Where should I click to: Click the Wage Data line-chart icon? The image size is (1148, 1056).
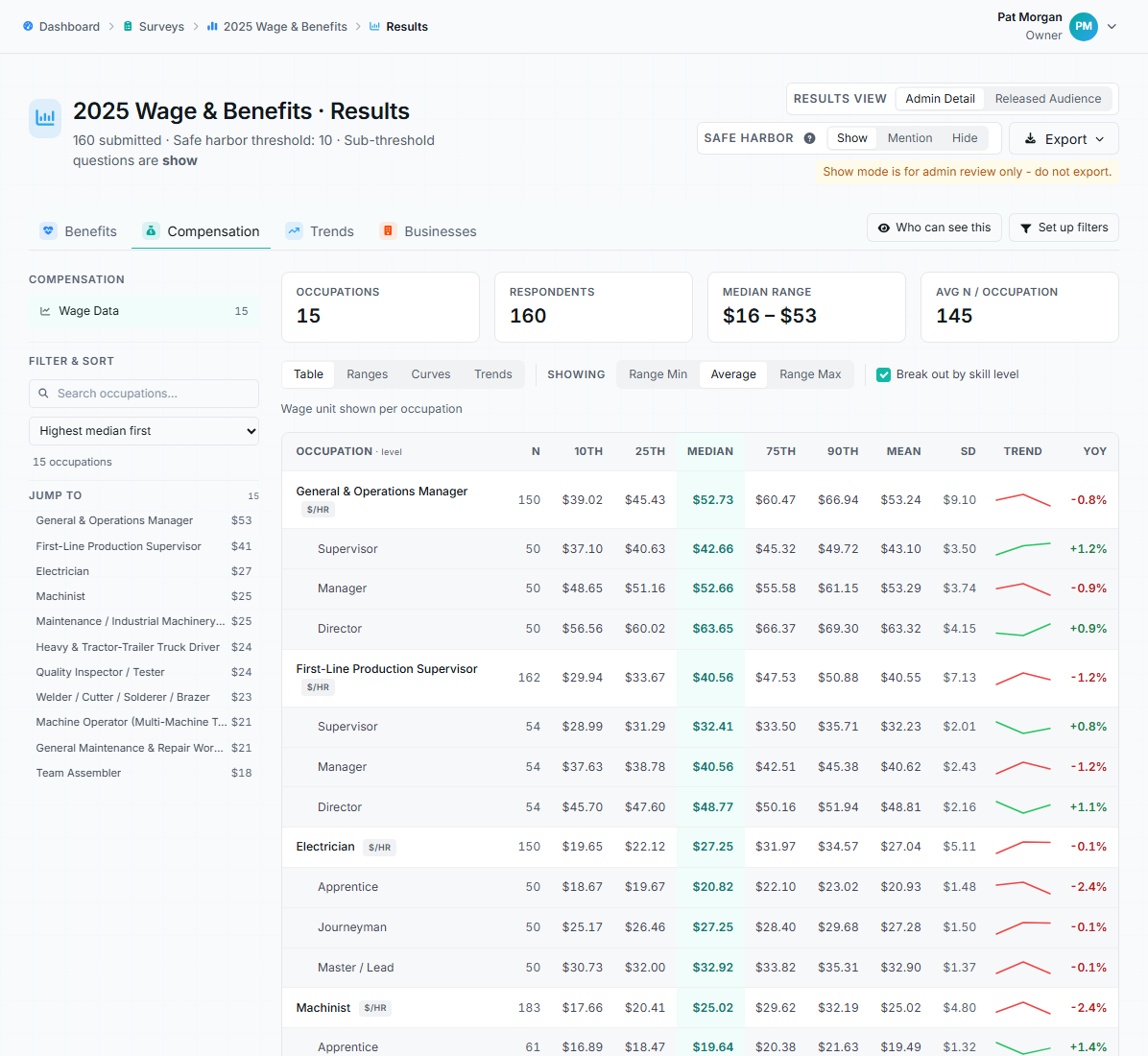pyautogui.click(x=45, y=311)
